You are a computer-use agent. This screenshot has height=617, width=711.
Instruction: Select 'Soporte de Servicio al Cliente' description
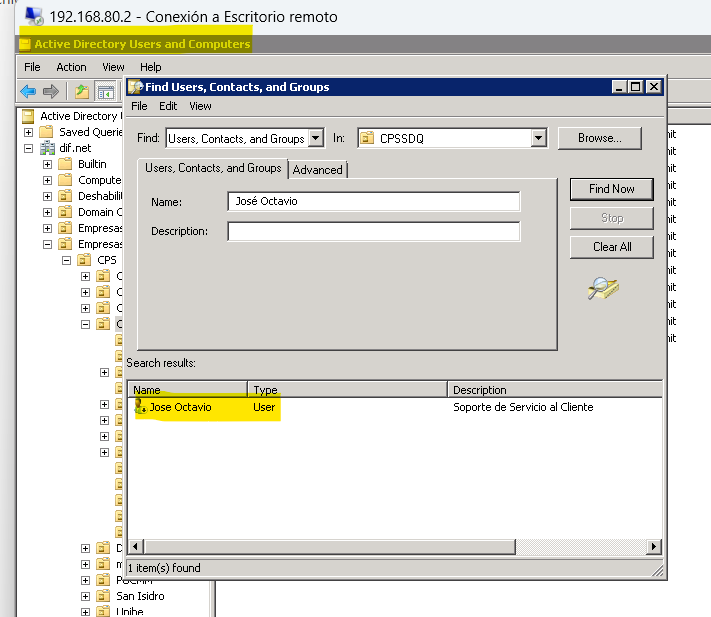[x=523, y=407]
